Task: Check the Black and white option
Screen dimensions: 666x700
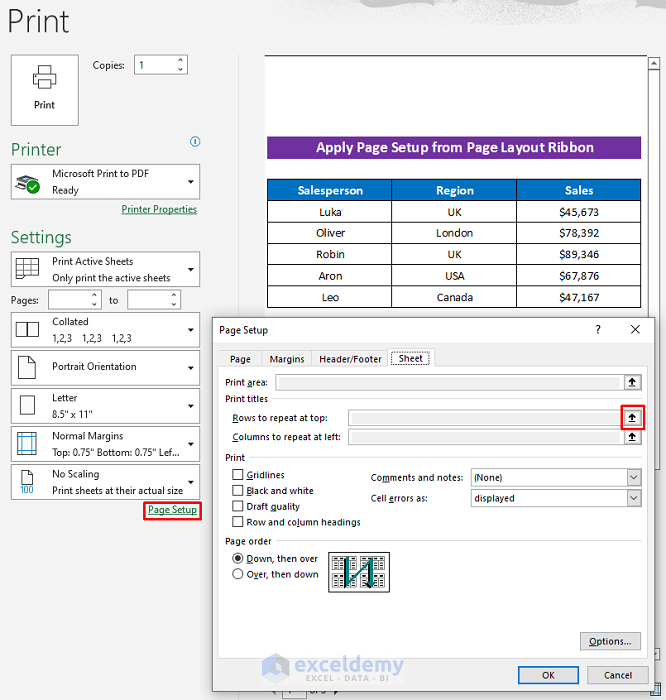Action: [238, 491]
